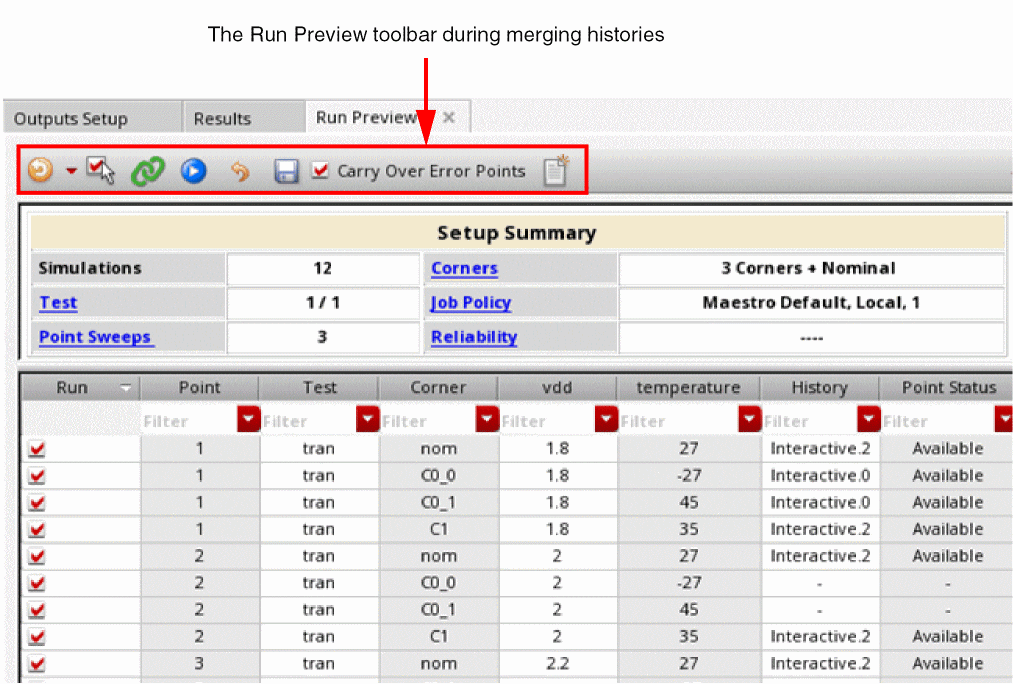Open the dropdown arrow beside refresh icon
1013x684 pixels.
[71, 171]
